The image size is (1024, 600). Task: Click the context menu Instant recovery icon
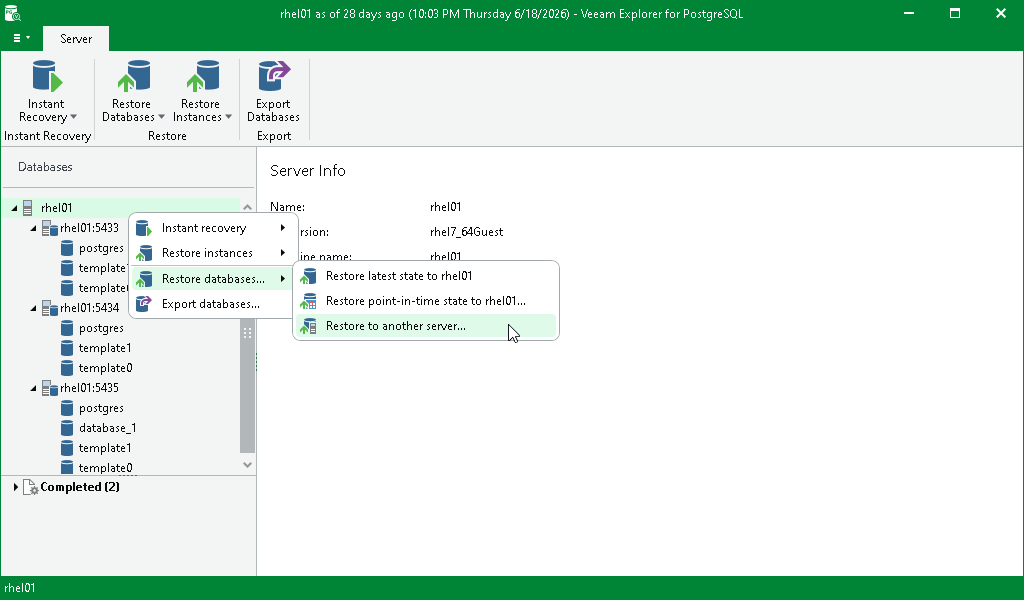144,228
